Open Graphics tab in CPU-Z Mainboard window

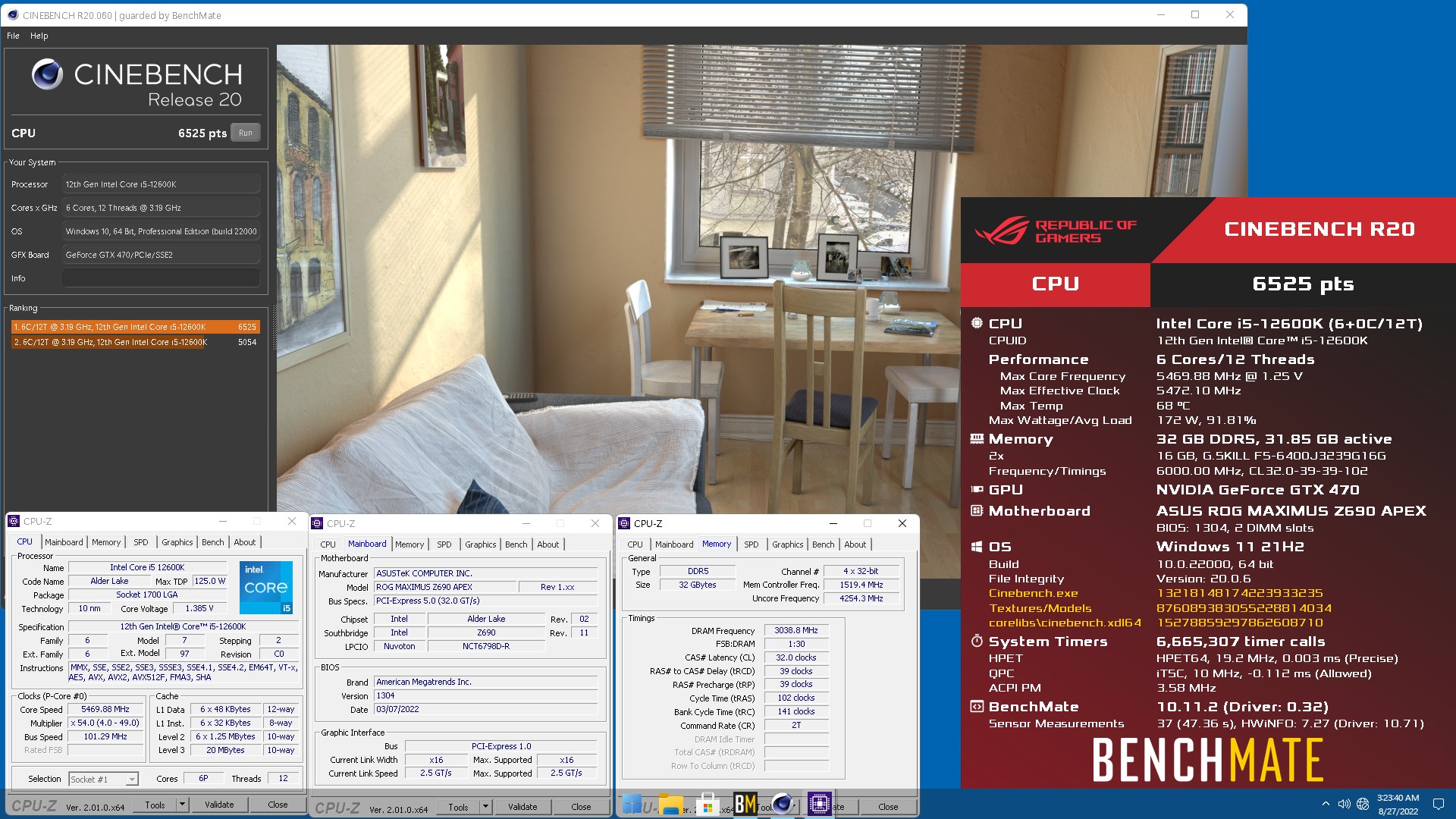tap(481, 544)
